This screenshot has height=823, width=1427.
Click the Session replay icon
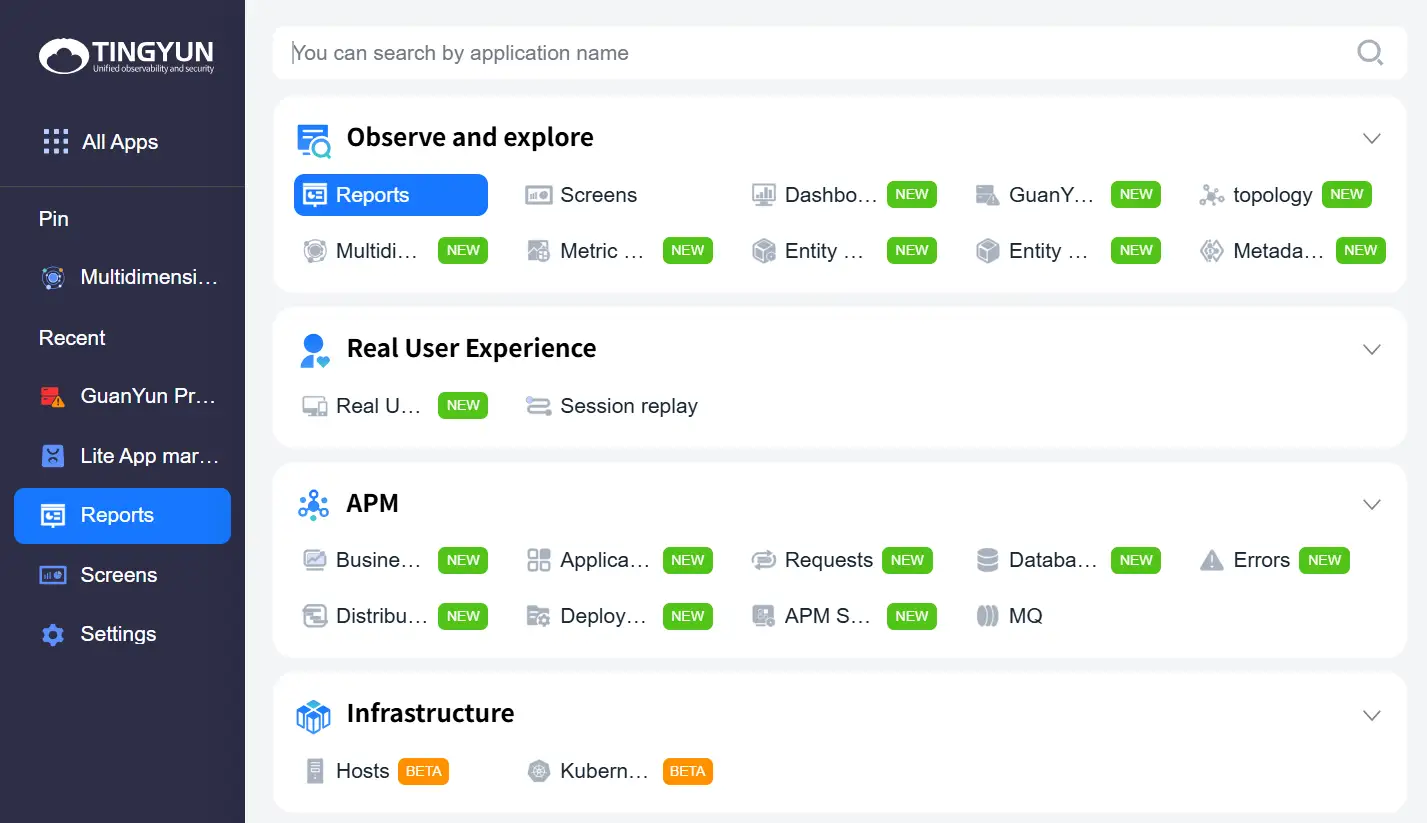pos(539,406)
